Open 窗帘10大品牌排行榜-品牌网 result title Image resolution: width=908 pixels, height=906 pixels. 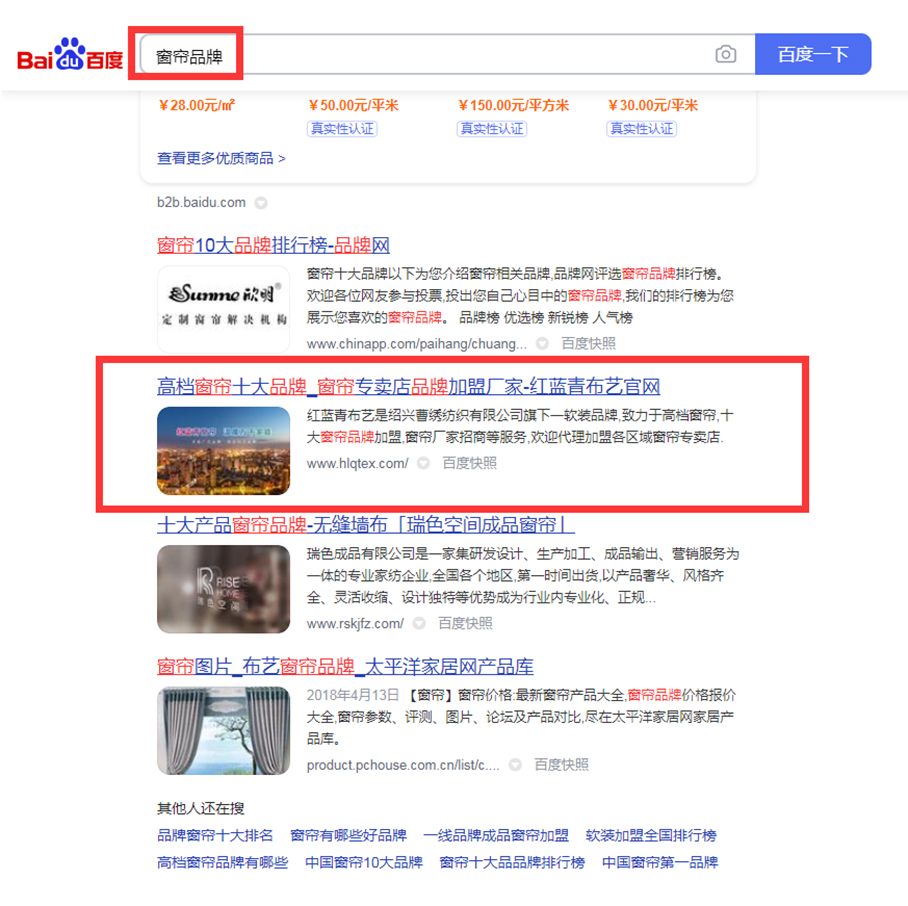coord(273,245)
